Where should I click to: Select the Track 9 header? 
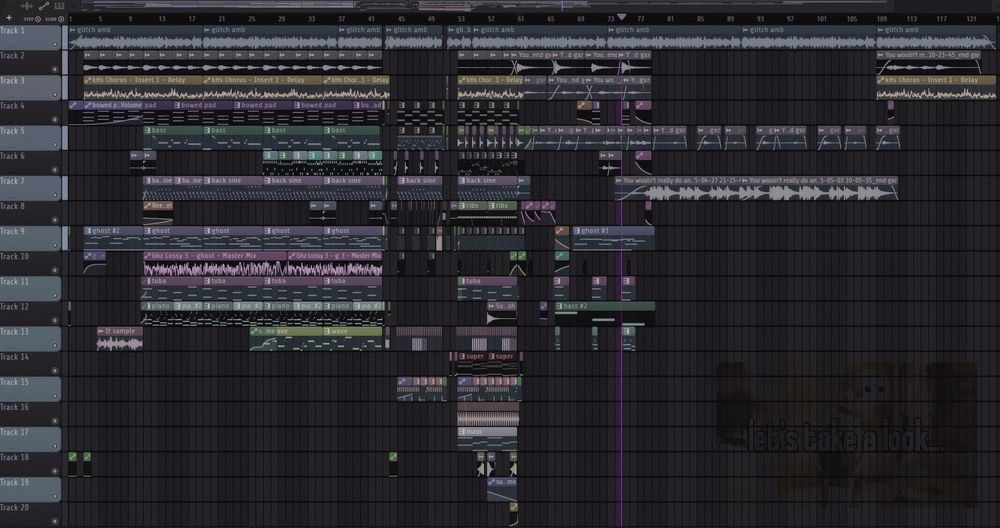30,238
